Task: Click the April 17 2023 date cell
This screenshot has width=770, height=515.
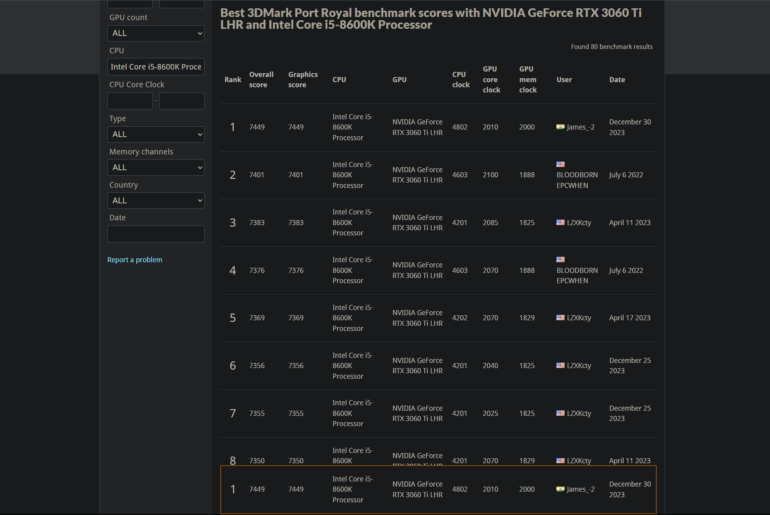Action: tap(630, 318)
